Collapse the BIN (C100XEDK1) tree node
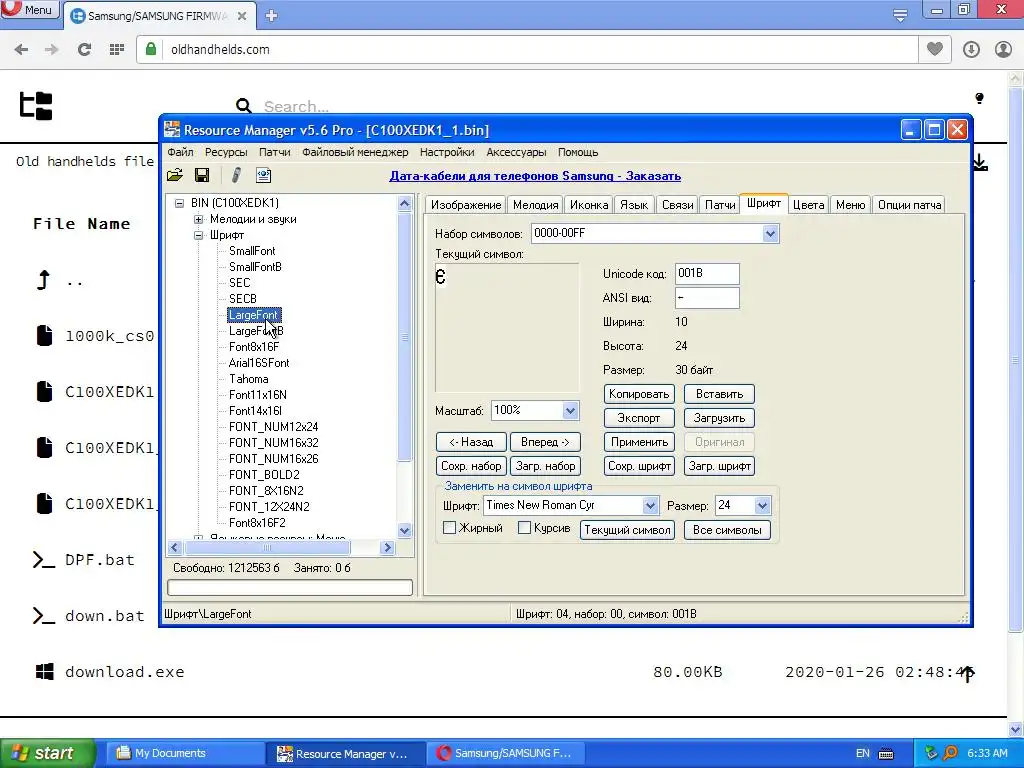The height and width of the screenshot is (768, 1024). tap(180, 203)
